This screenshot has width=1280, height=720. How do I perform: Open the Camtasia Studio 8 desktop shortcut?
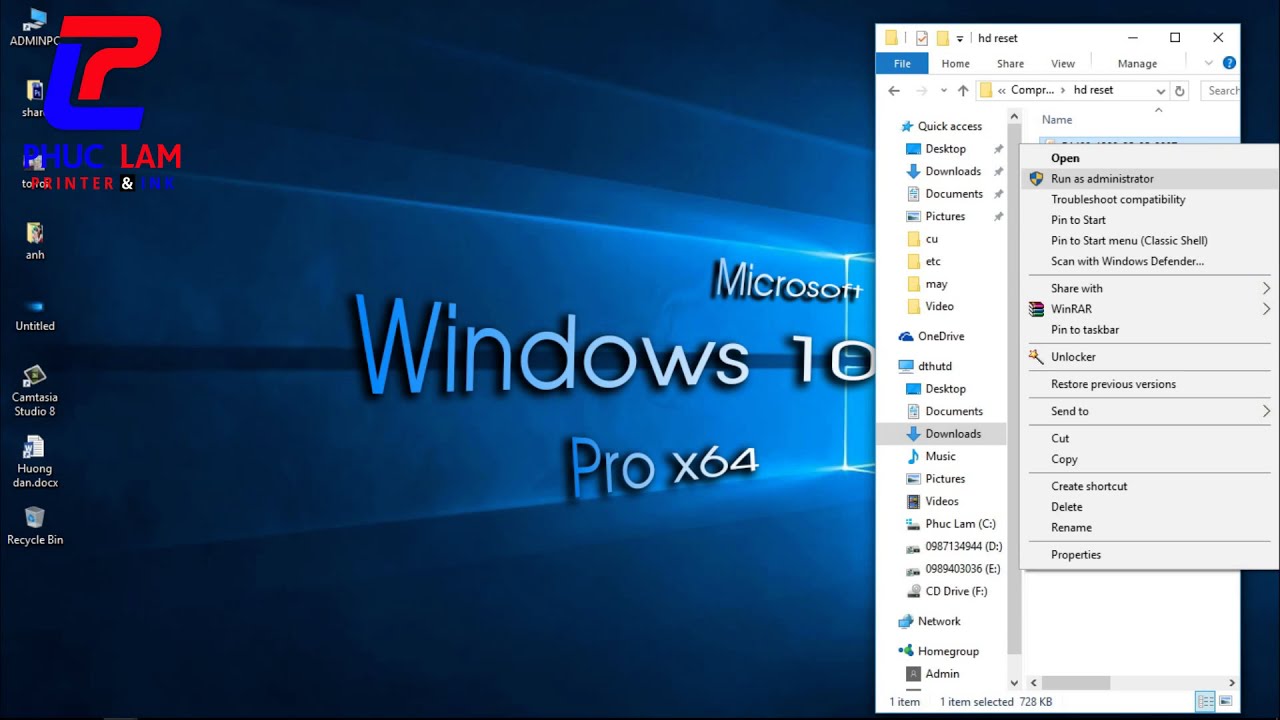(34, 390)
